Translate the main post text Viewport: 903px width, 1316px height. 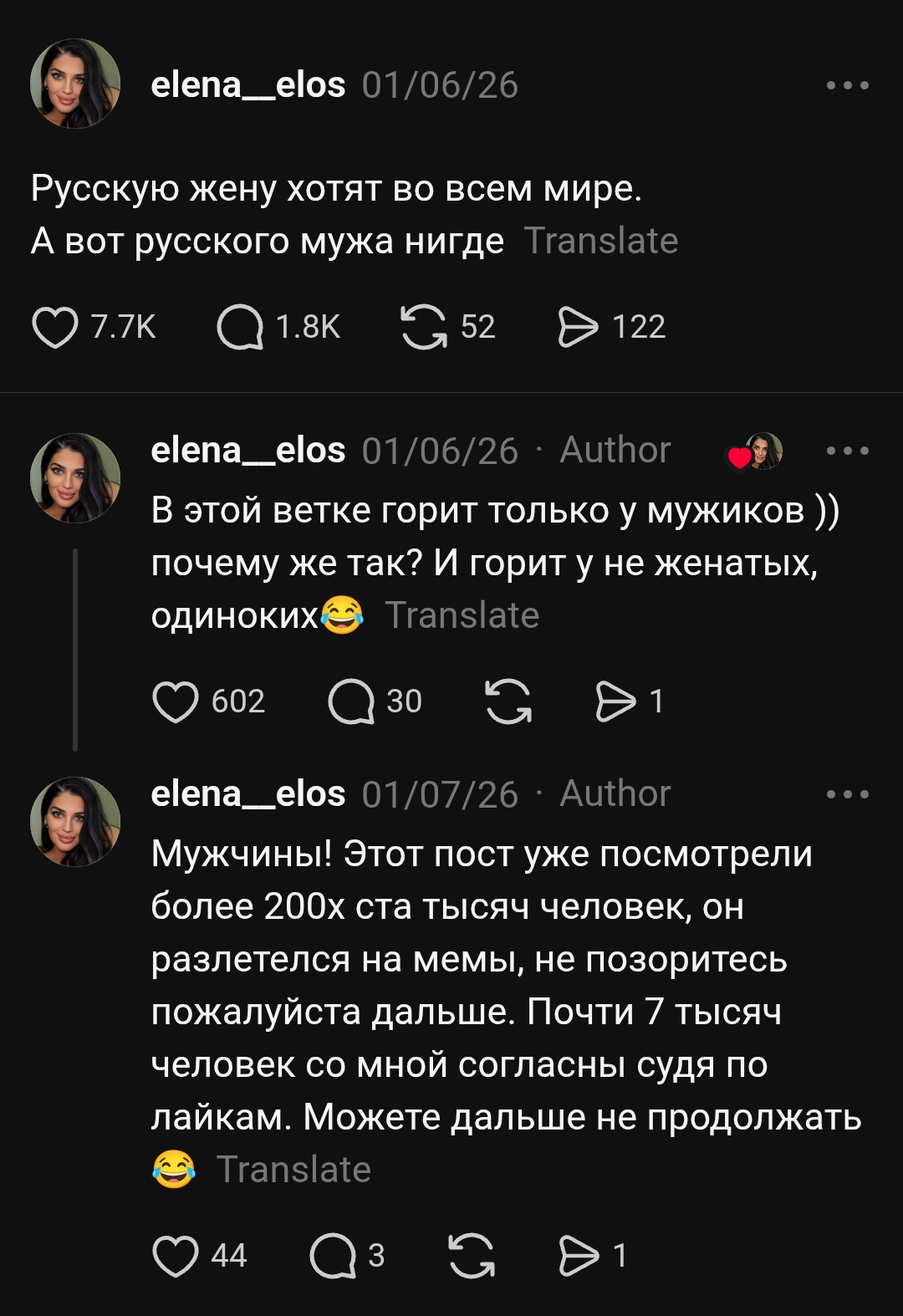click(600, 242)
